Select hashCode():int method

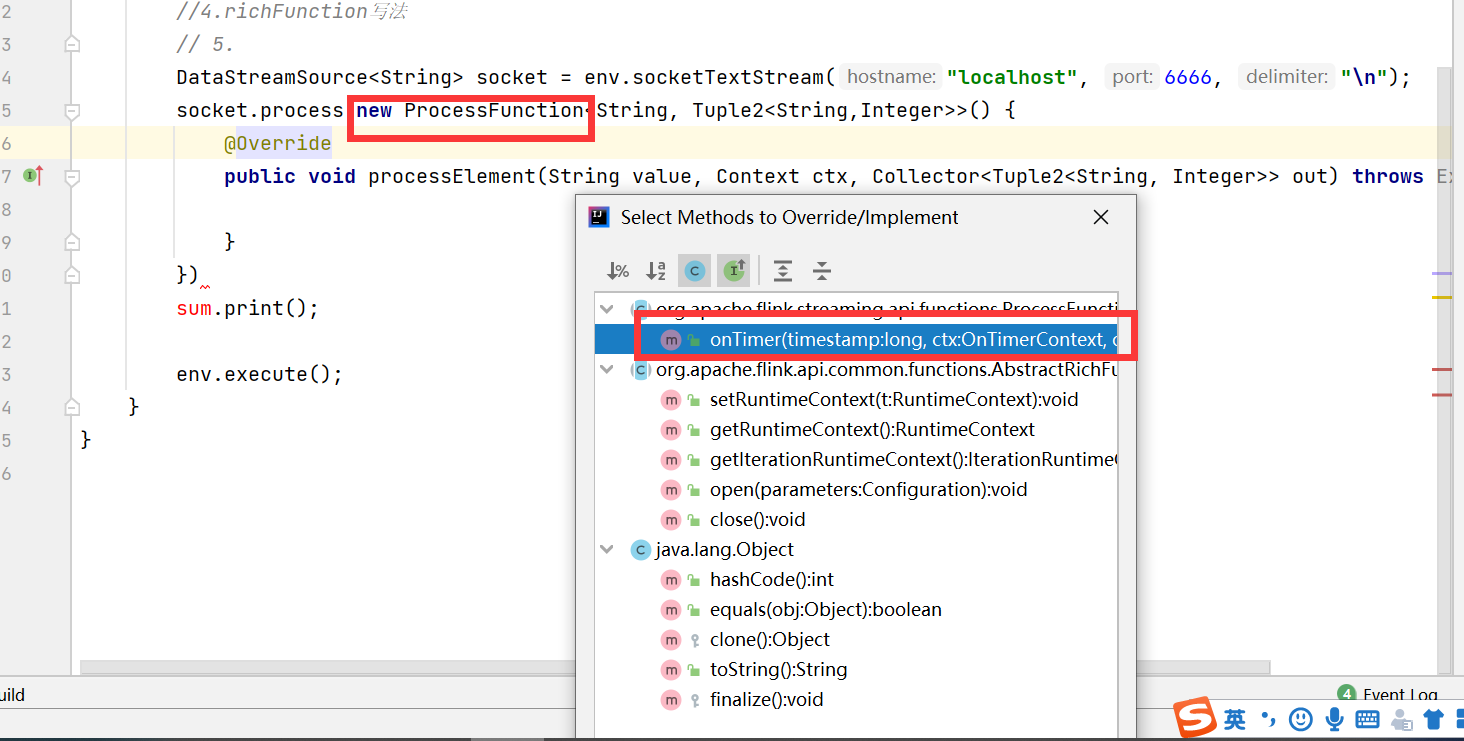pos(771,579)
